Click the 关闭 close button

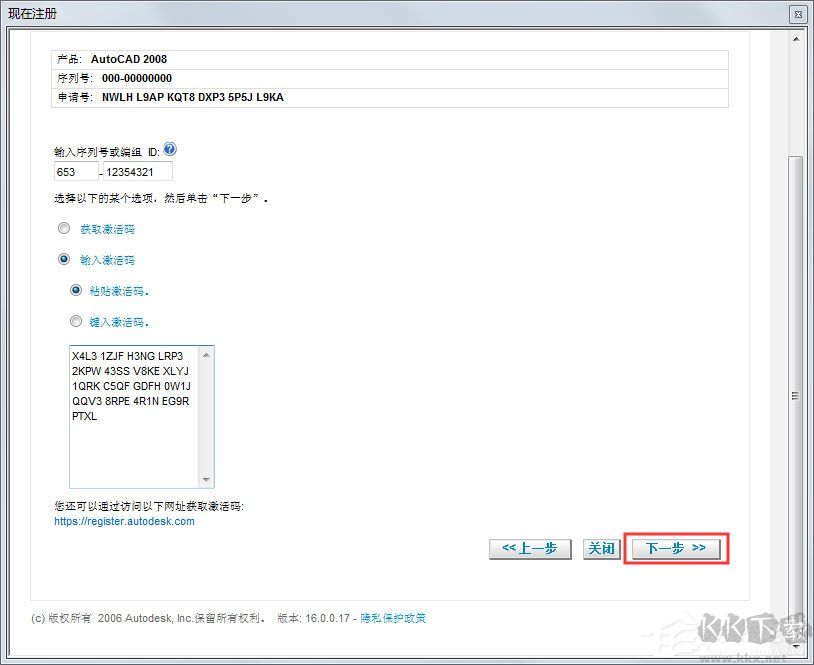click(601, 548)
